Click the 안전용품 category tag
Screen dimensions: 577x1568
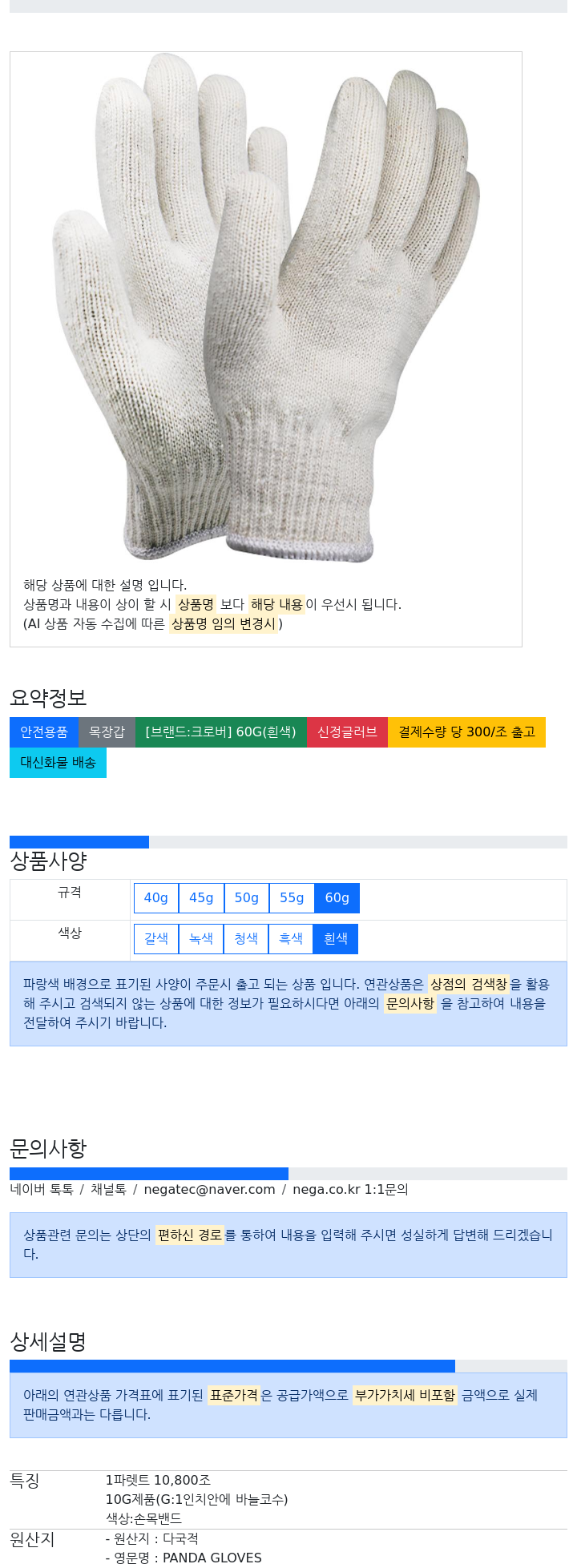coord(44,732)
